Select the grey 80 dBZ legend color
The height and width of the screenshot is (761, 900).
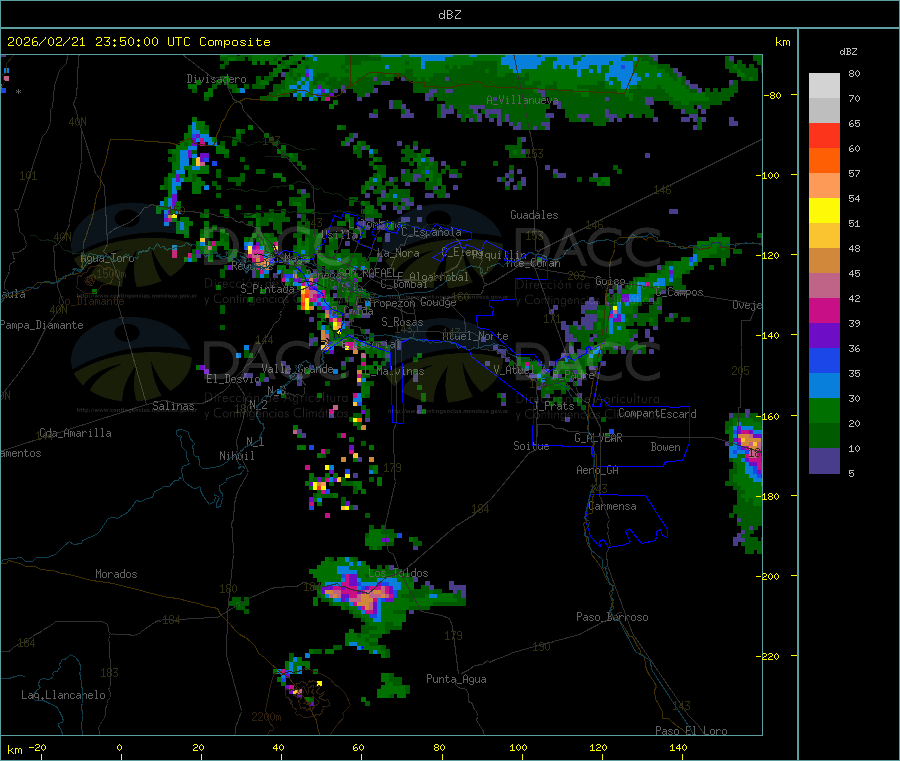pyautogui.click(x=824, y=86)
